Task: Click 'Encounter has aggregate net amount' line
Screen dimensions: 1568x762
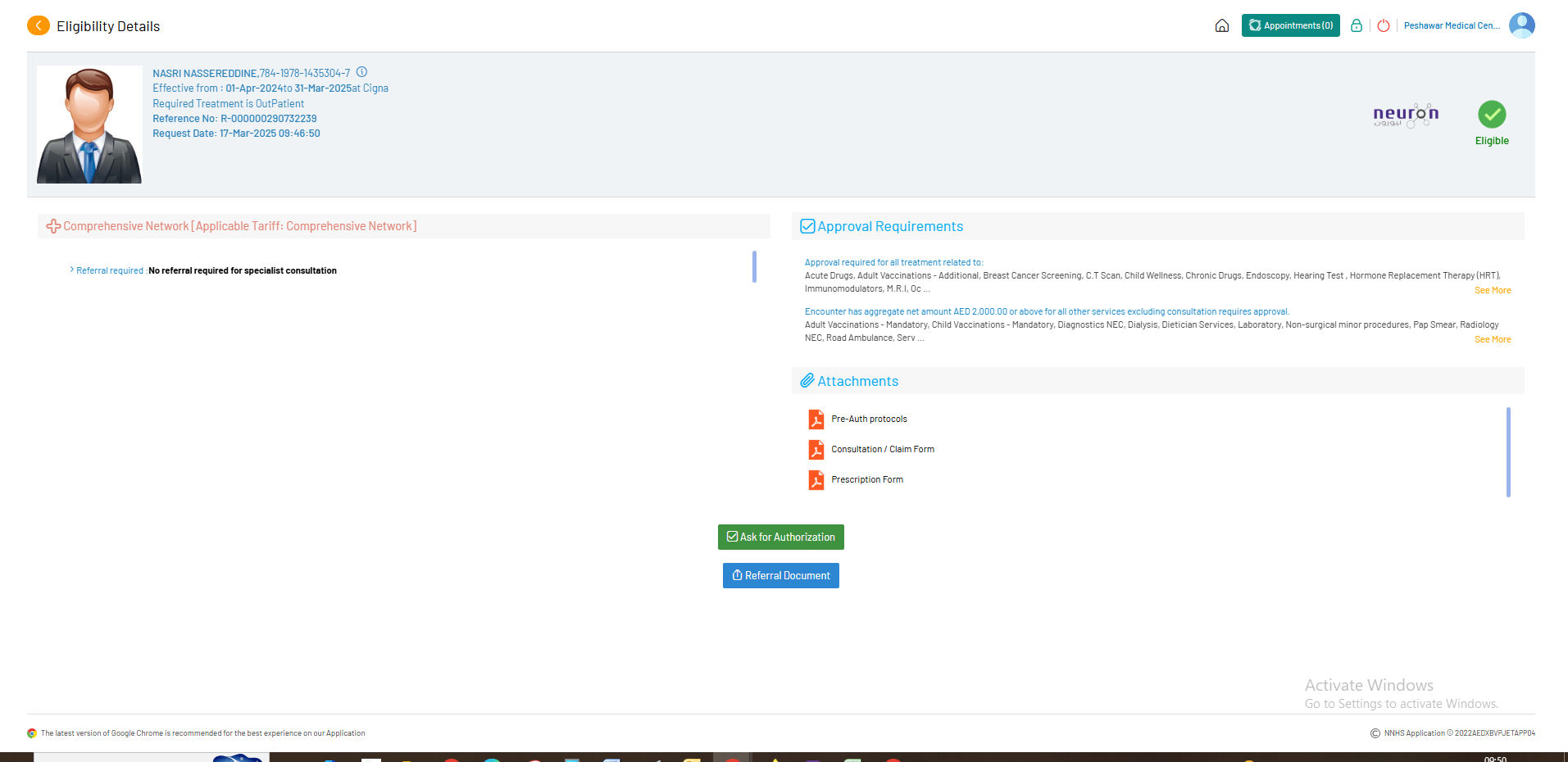Action: [x=1047, y=311]
